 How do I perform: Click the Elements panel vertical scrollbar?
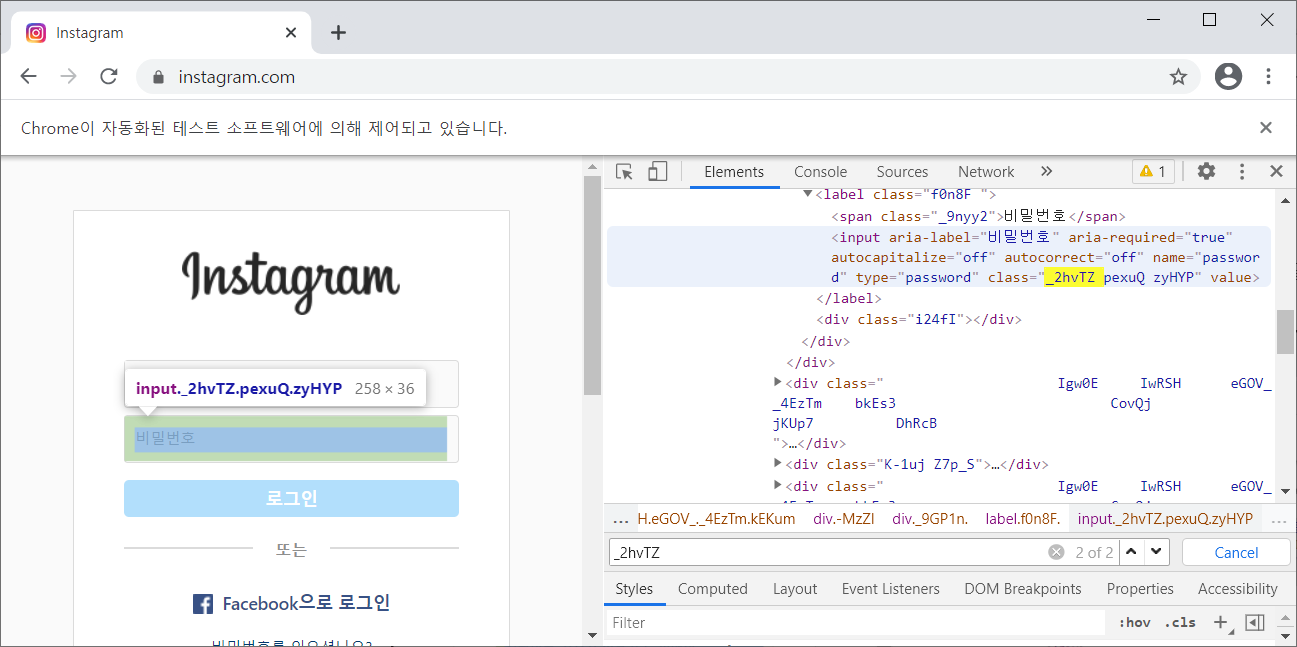(1285, 332)
